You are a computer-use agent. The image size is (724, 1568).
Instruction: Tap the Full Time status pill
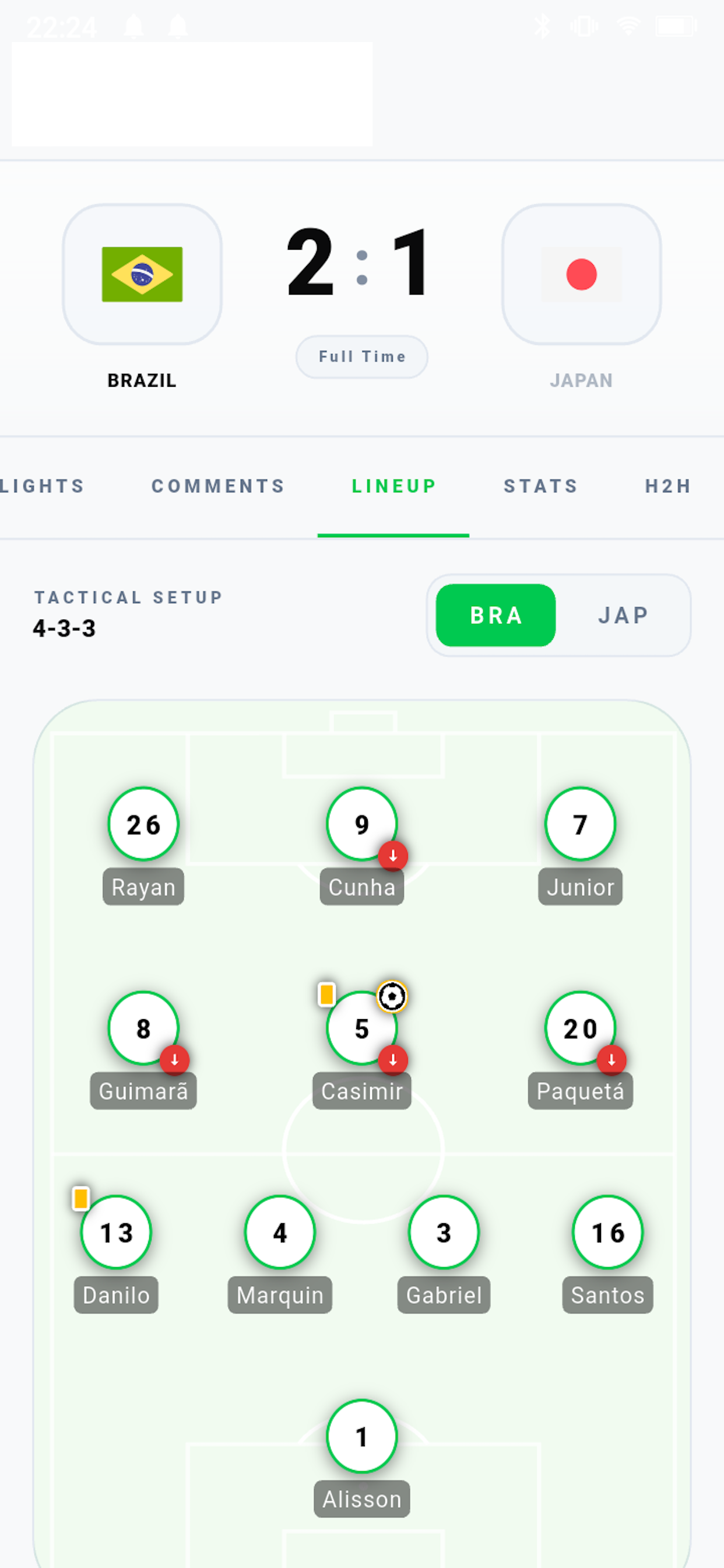pos(362,356)
